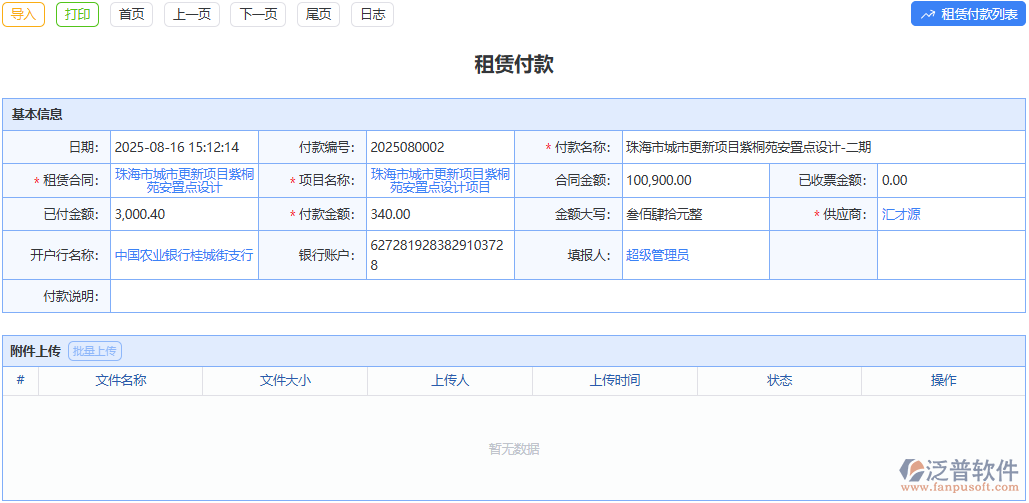
Task: Select contract amount 100,900.00
Action: pos(659,181)
